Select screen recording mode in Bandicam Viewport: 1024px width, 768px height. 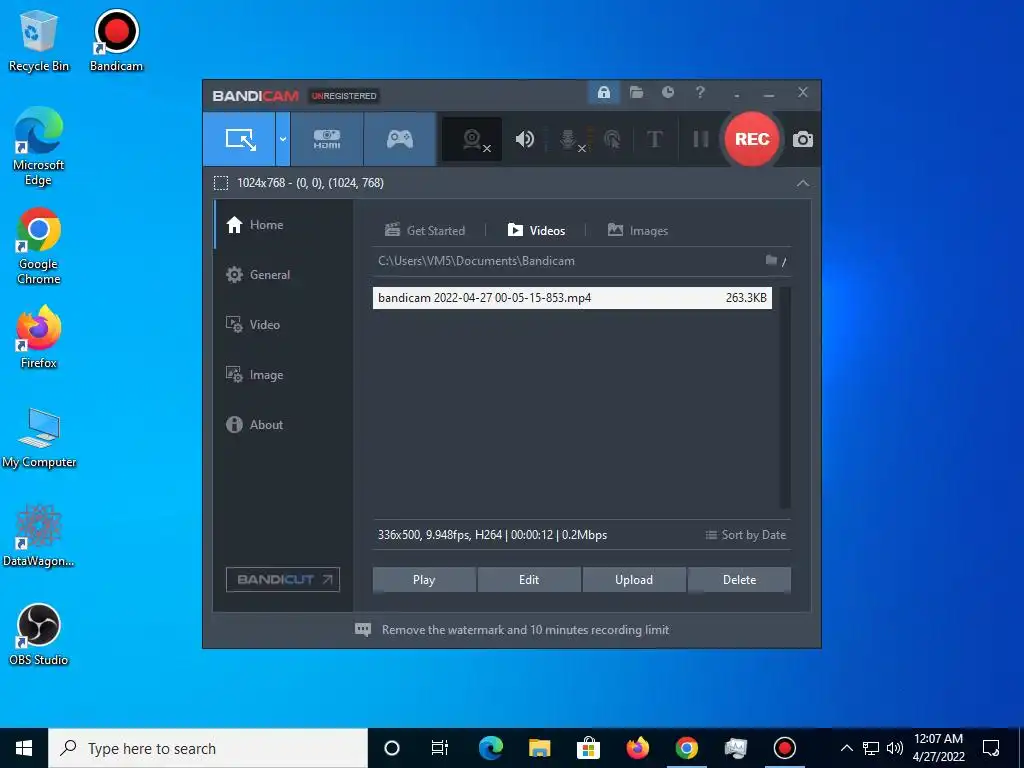point(239,139)
